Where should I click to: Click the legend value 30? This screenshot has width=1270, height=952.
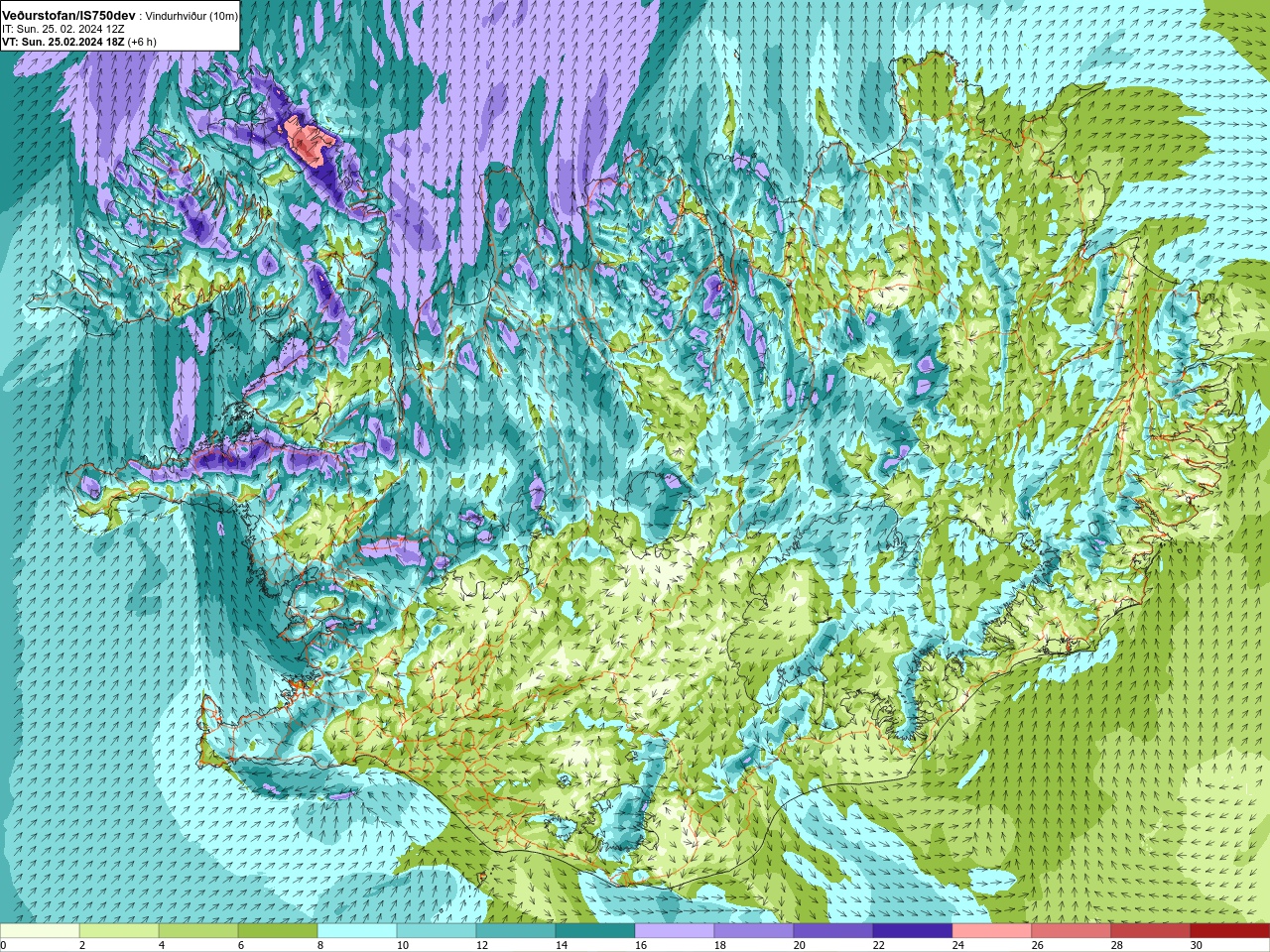(x=1197, y=945)
